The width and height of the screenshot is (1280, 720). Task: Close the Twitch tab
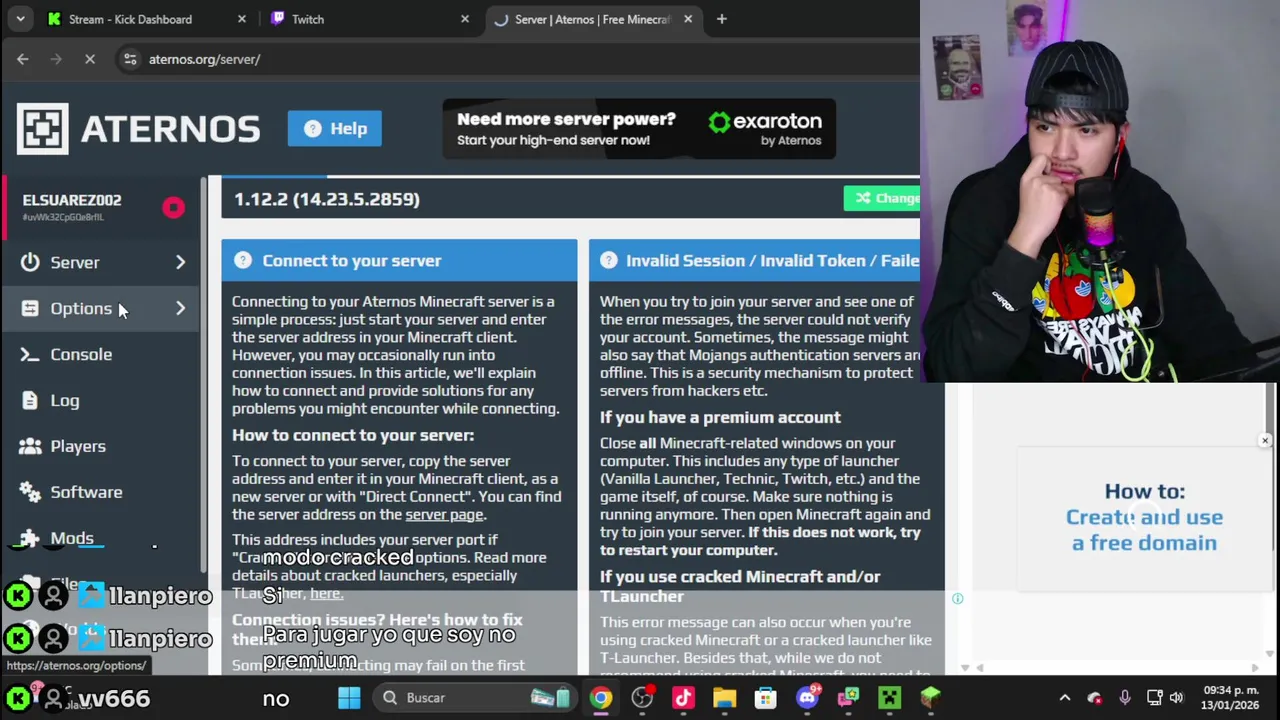tap(465, 19)
